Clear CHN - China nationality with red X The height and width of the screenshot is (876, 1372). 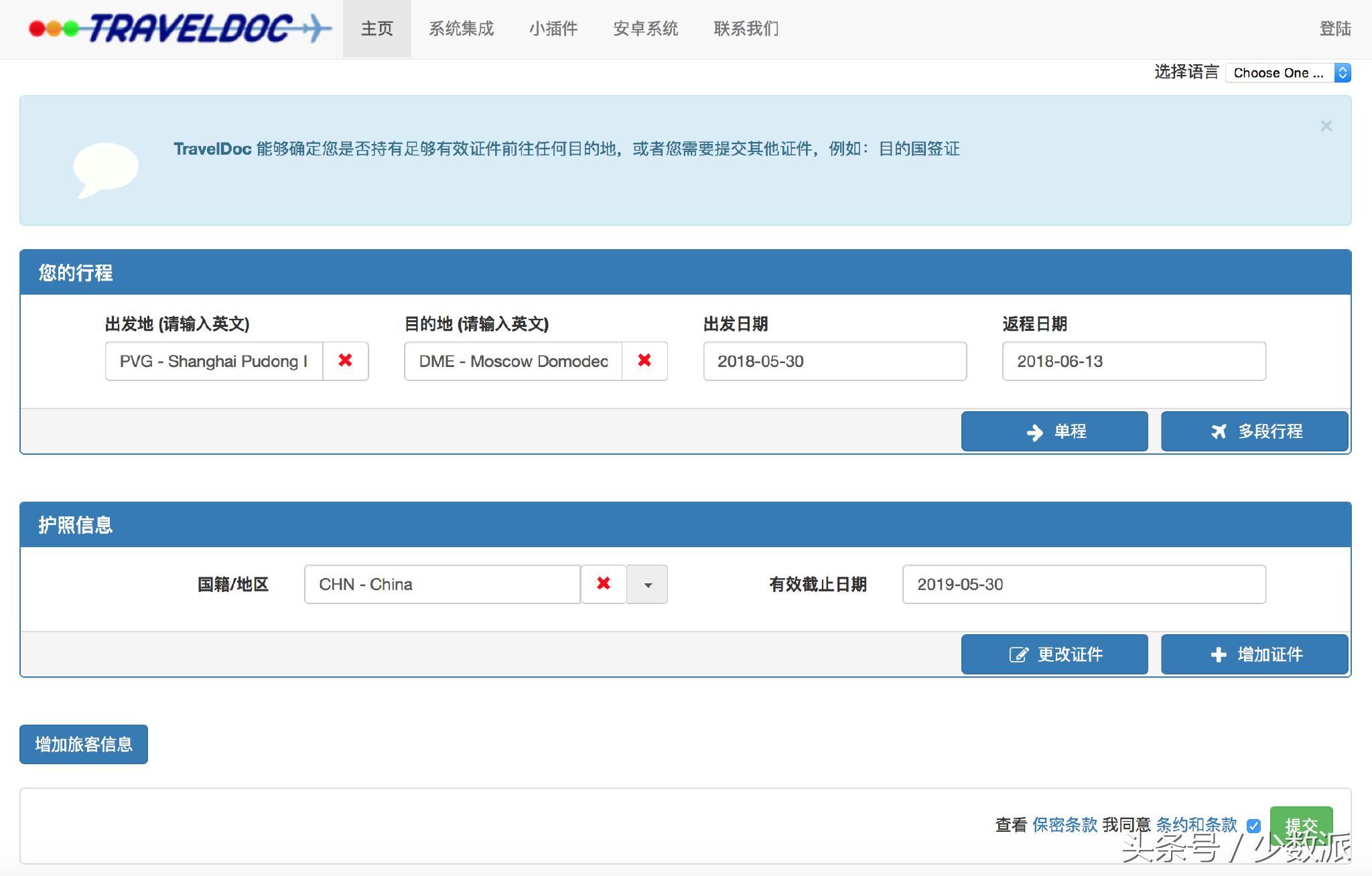(x=603, y=584)
